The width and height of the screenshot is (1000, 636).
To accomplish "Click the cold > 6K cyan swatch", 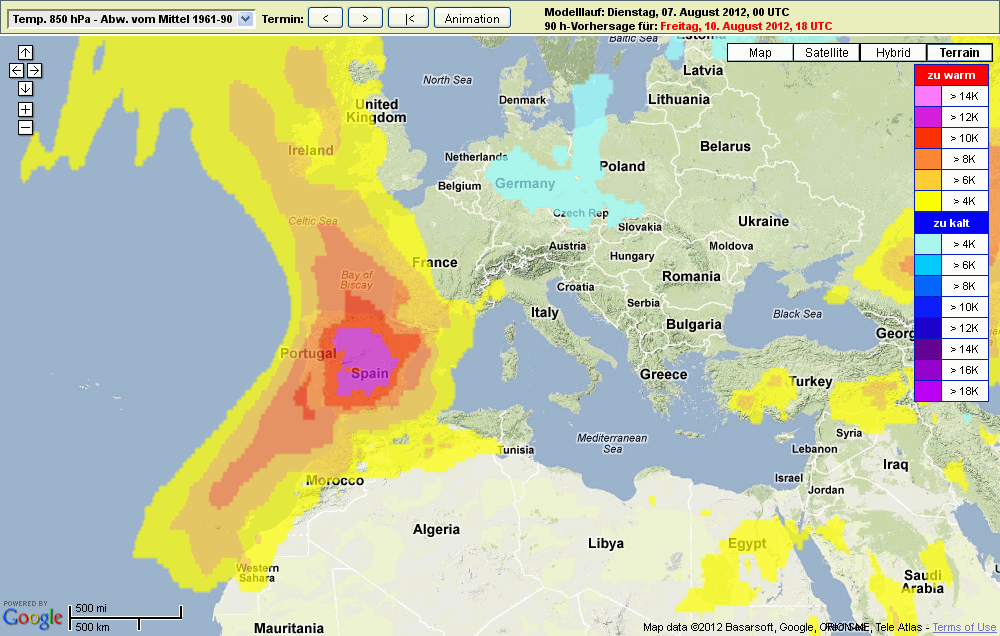I will [x=928, y=265].
